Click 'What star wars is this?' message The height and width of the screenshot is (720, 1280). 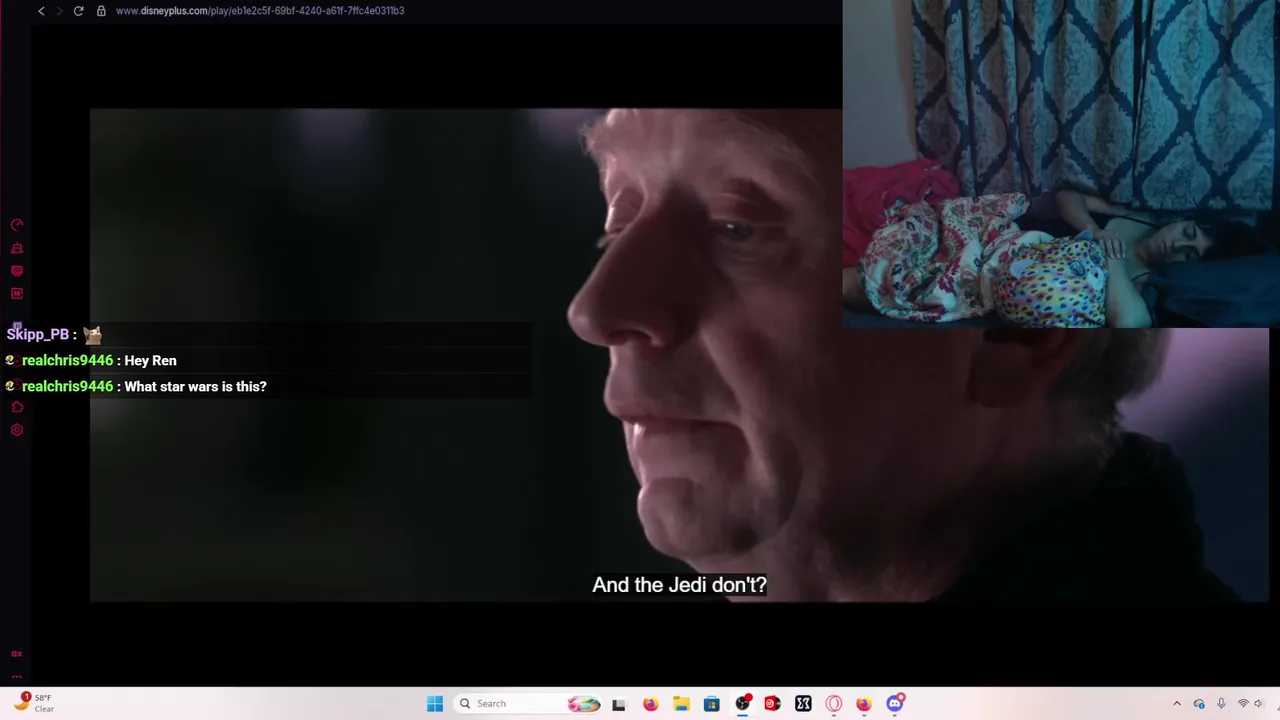pyautogui.click(x=195, y=386)
